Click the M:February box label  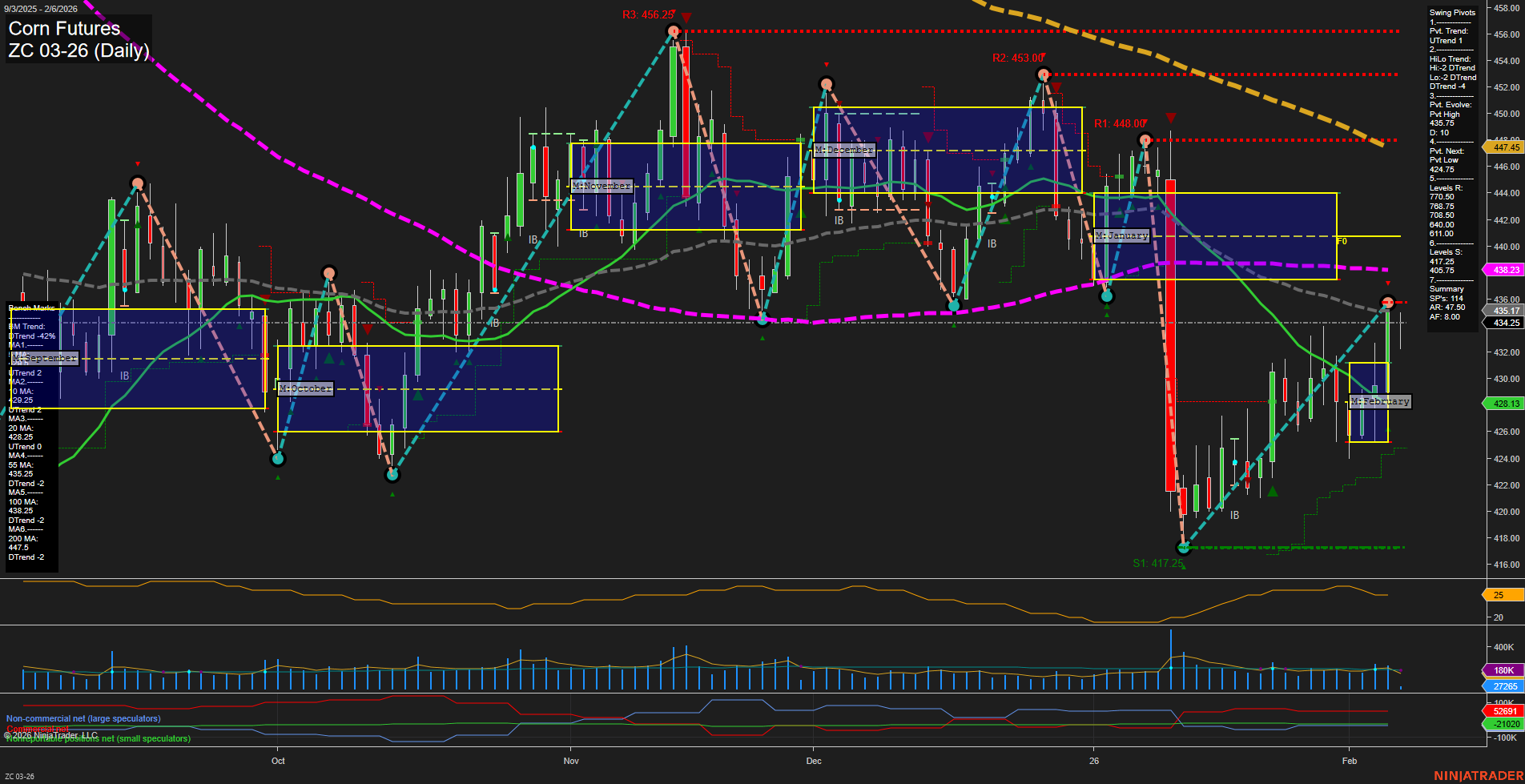[1379, 401]
